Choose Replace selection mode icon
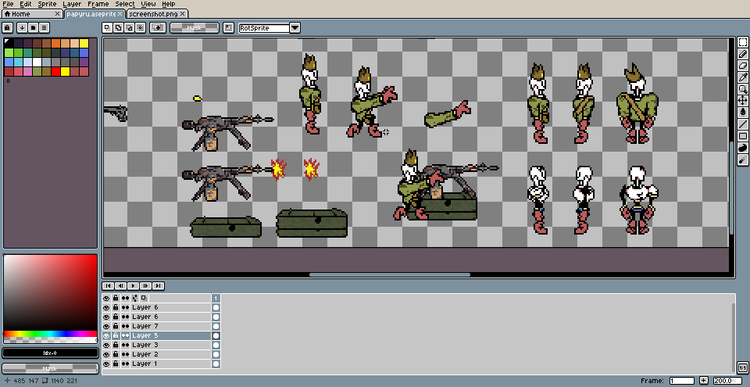750x387 pixels. click(x=107, y=28)
